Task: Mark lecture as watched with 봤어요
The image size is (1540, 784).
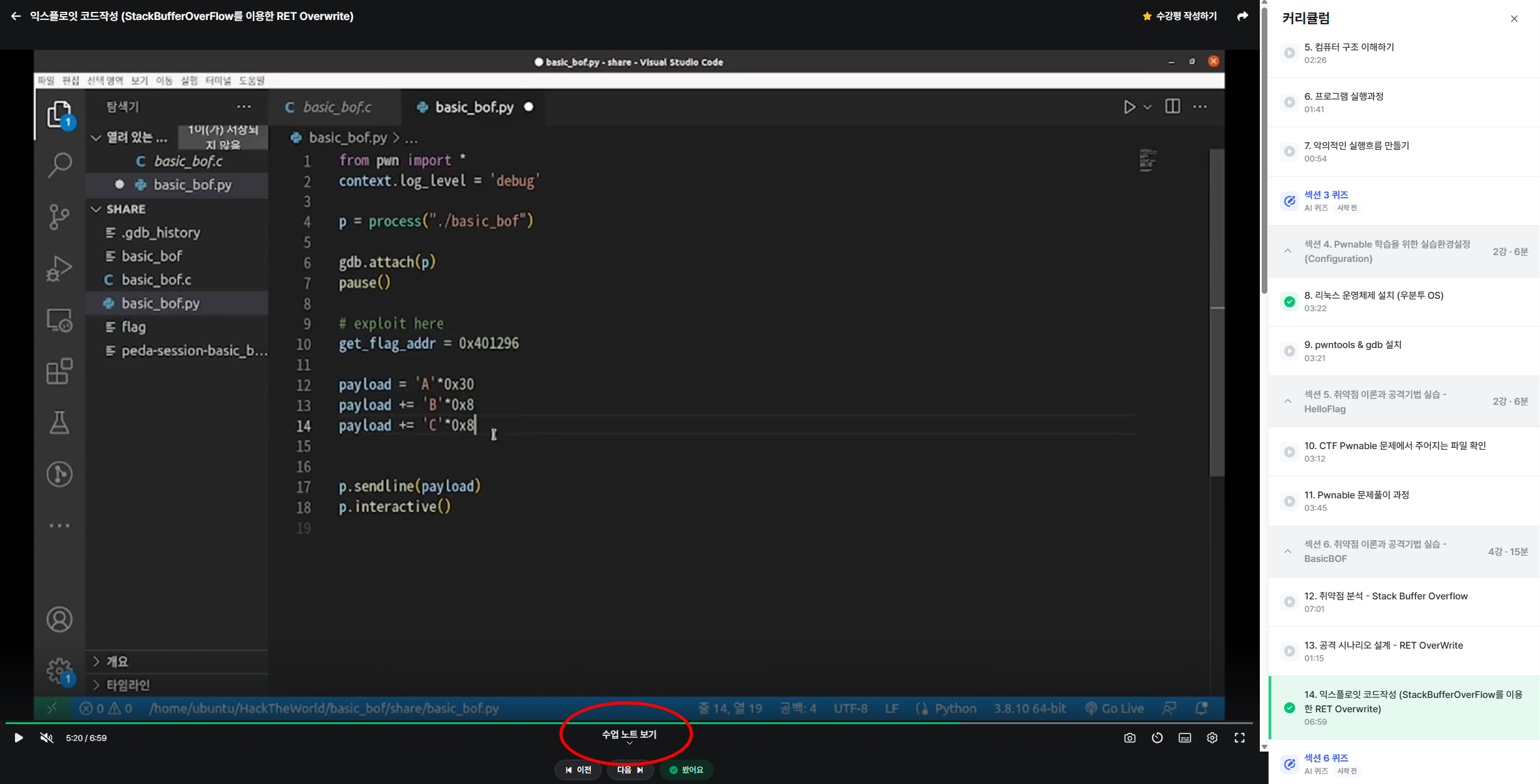Action: [686, 770]
